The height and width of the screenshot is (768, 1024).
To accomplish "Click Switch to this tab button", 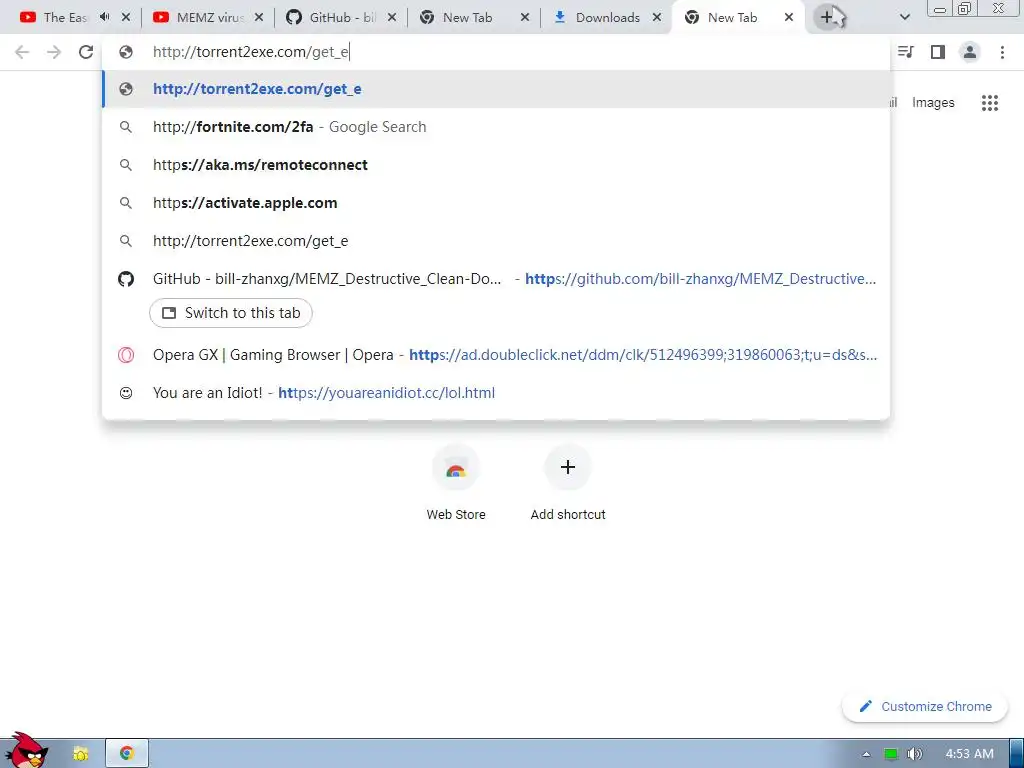I will [x=231, y=313].
